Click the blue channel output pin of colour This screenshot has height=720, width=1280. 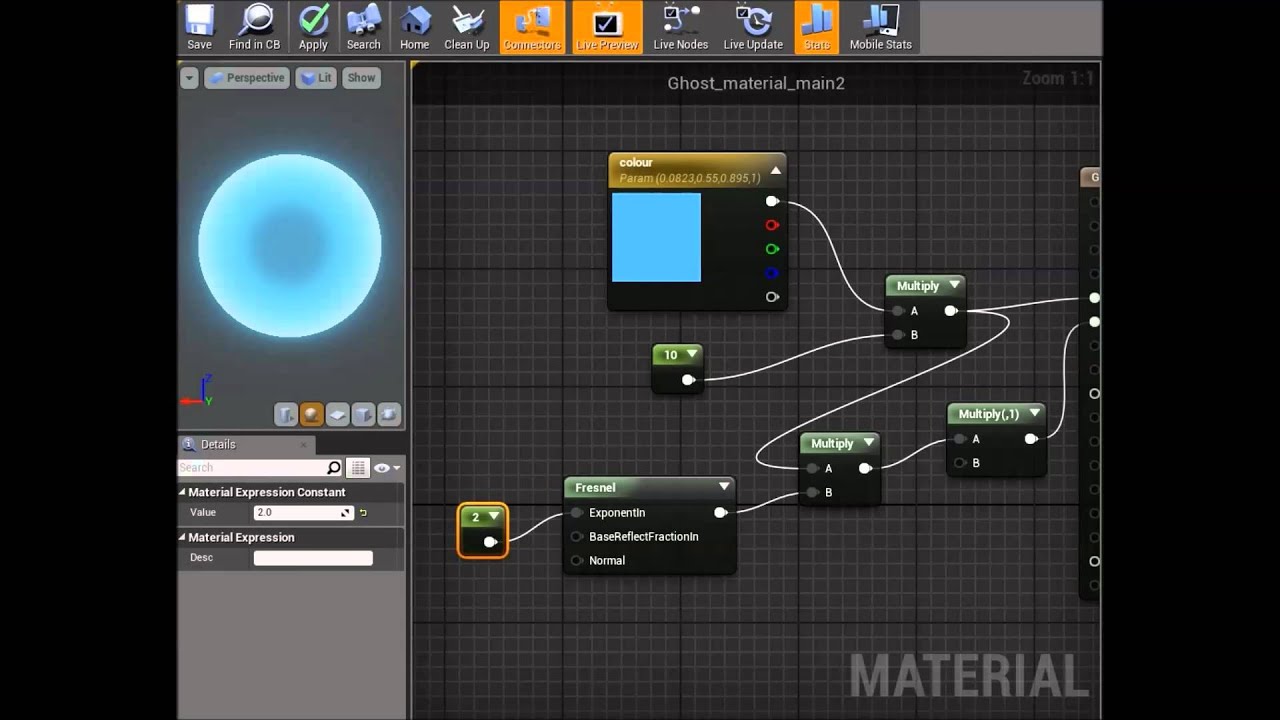772,273
